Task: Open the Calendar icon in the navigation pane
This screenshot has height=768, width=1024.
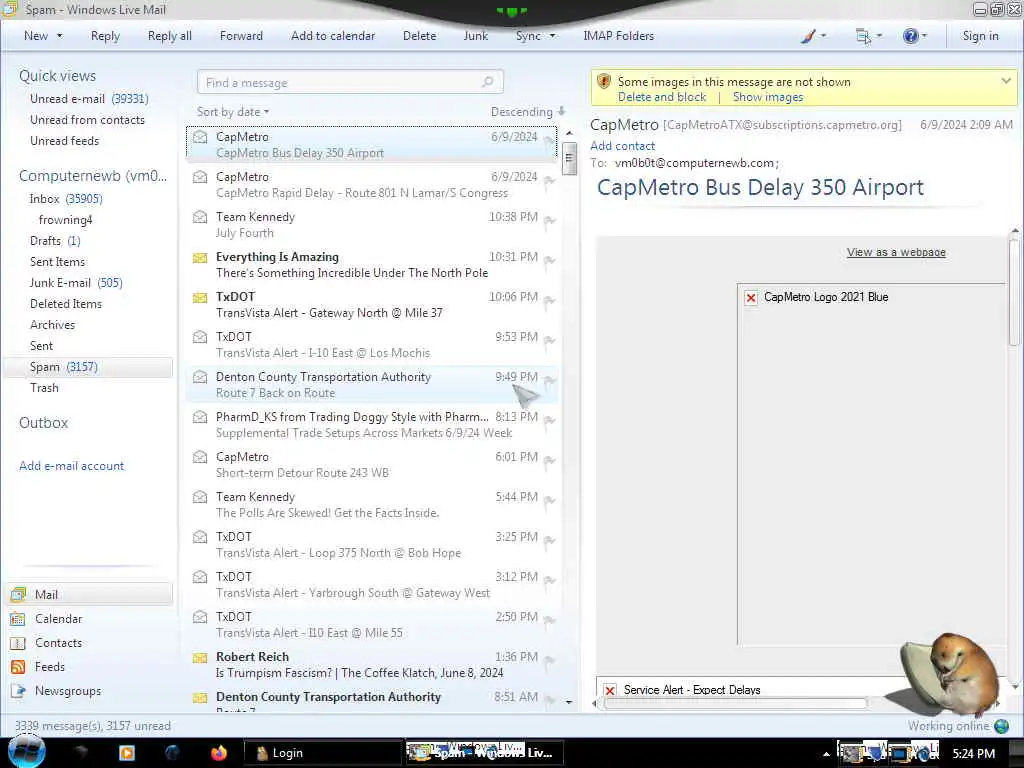Action: [x=18, y=618]
